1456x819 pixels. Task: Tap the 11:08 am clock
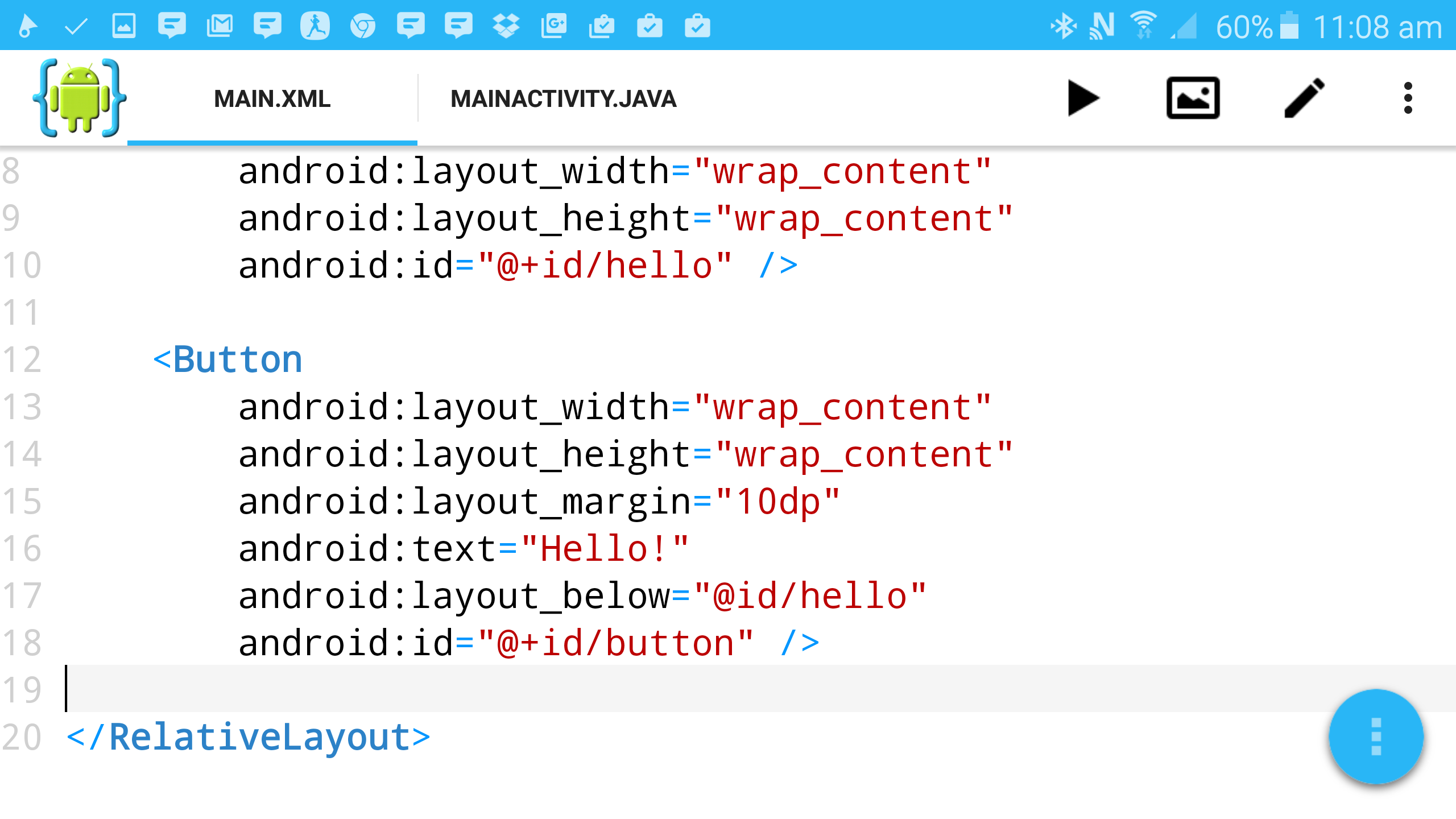coord(1378,27)
